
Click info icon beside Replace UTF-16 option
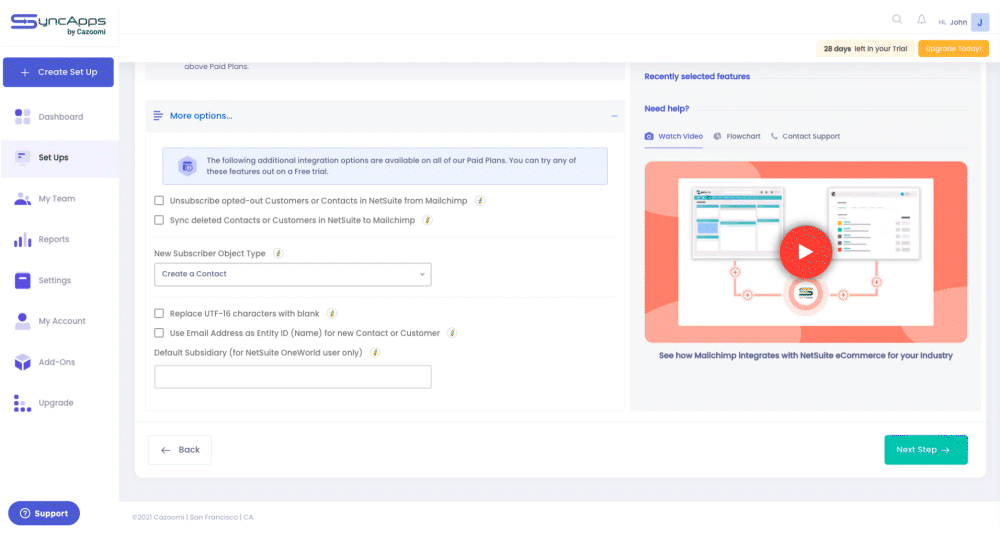click(332, 313)
